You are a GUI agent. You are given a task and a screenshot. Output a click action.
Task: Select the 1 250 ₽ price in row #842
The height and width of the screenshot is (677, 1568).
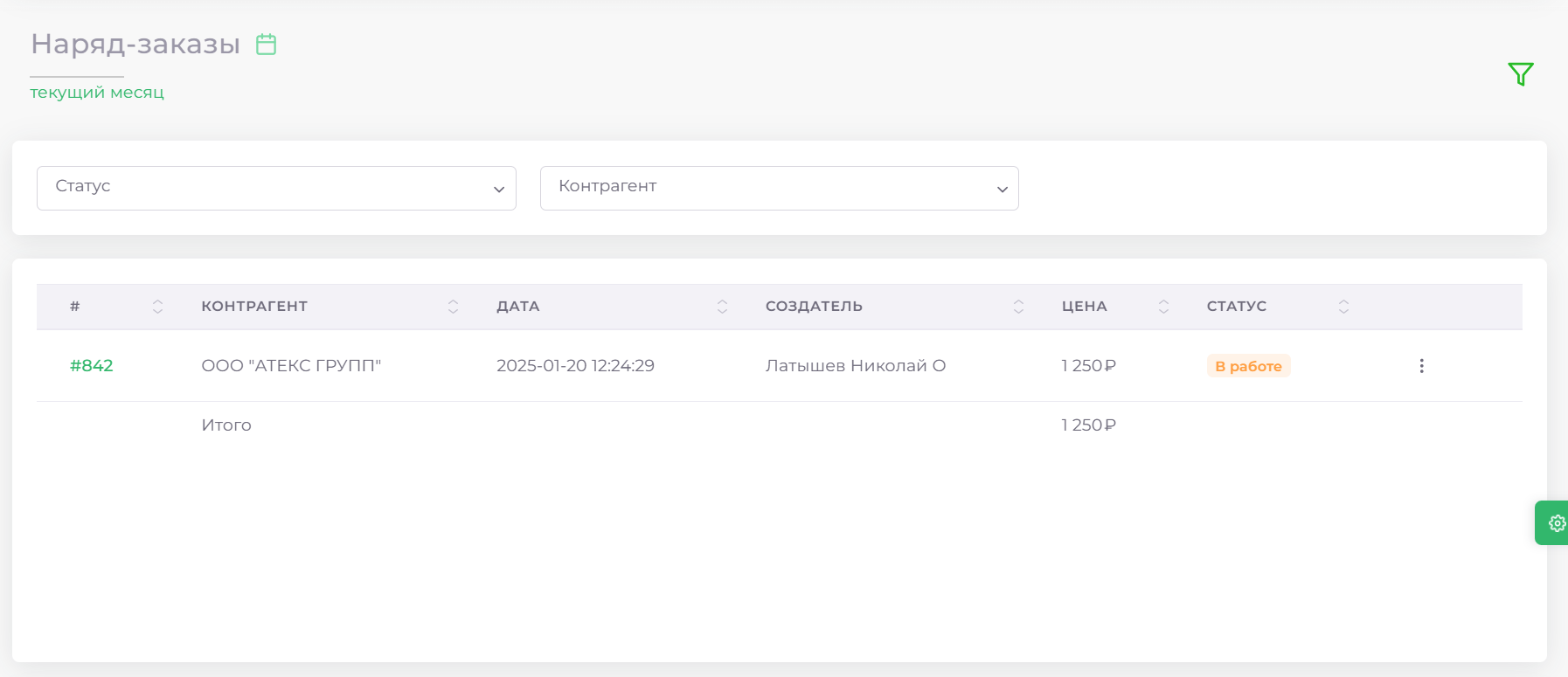1088,366
